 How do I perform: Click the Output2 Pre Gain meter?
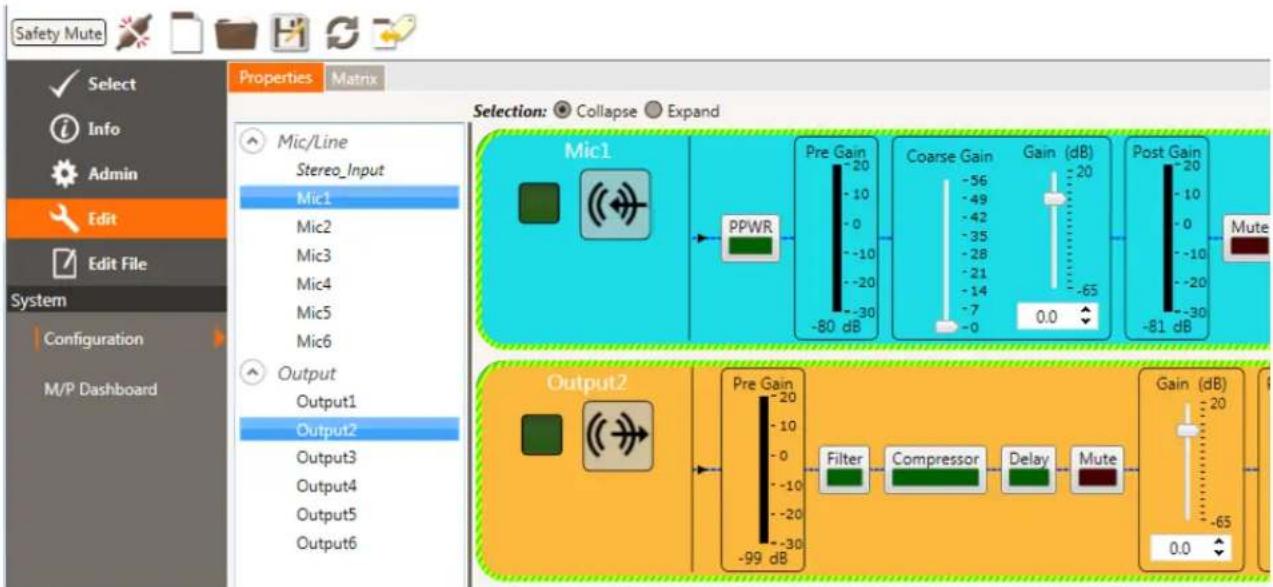coord(763,471)
